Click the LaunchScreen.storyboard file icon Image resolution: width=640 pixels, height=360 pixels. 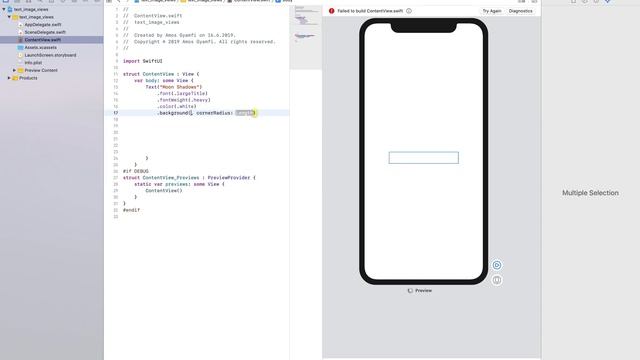tap(20, 55)
